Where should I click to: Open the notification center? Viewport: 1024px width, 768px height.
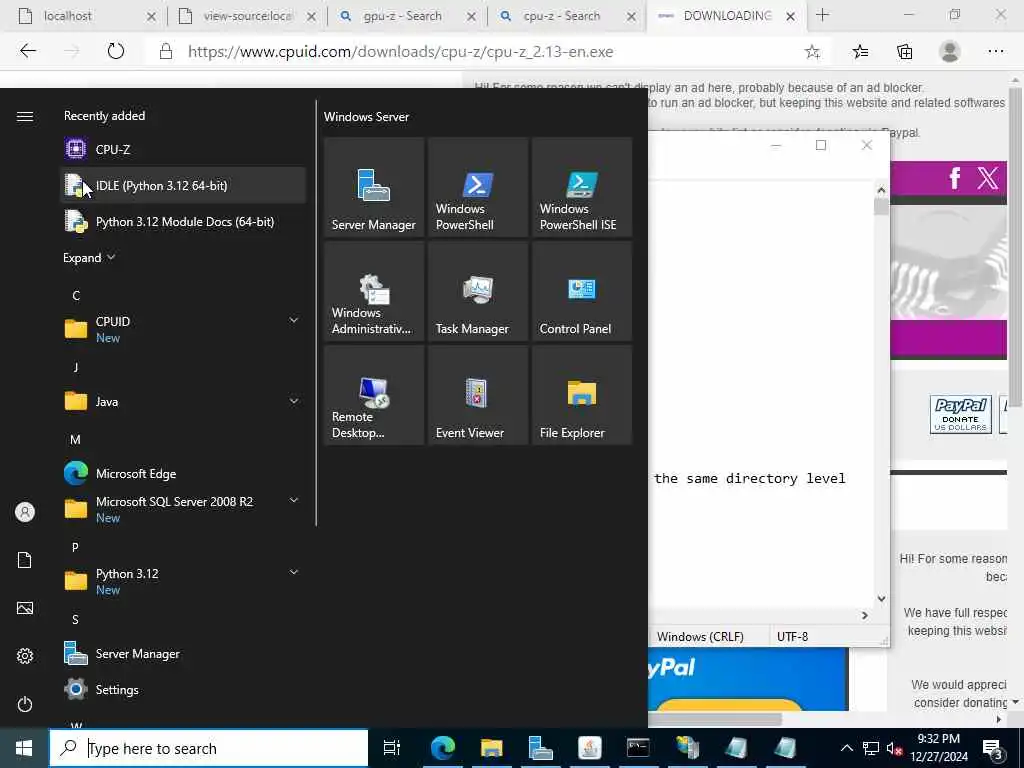click(993, 749)
